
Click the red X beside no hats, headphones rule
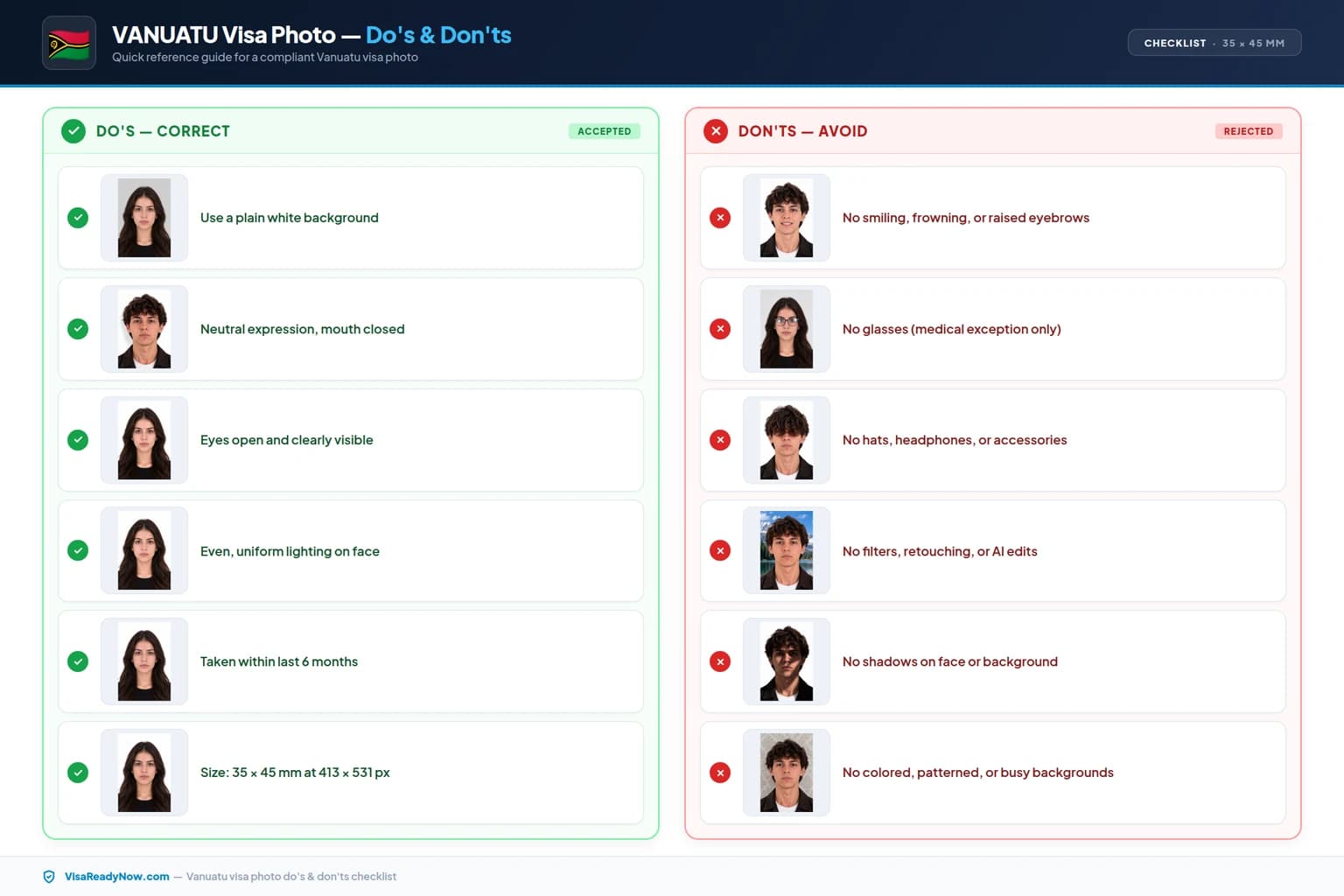720,440
